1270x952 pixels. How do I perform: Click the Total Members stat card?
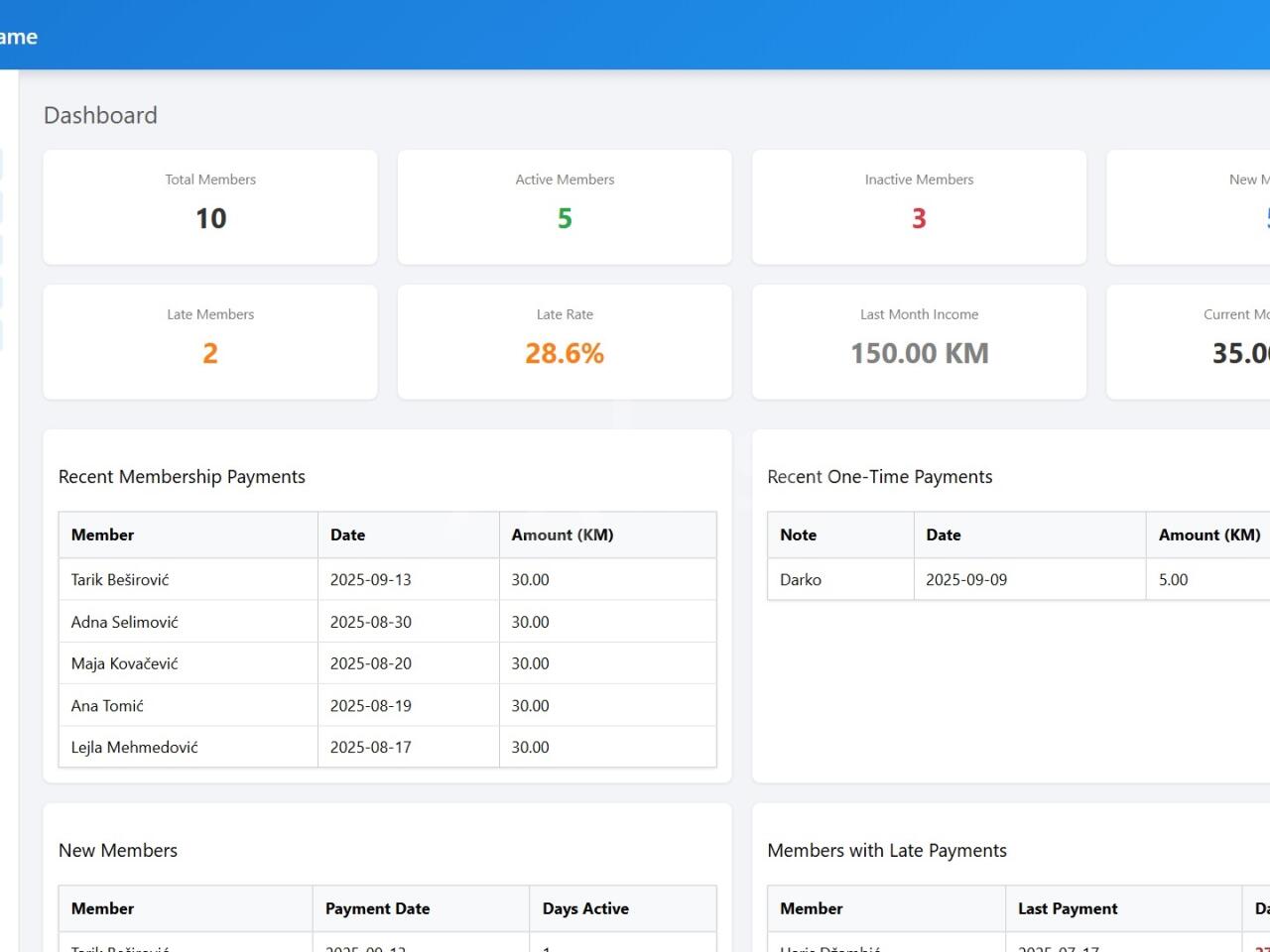(x=210, y=207)
